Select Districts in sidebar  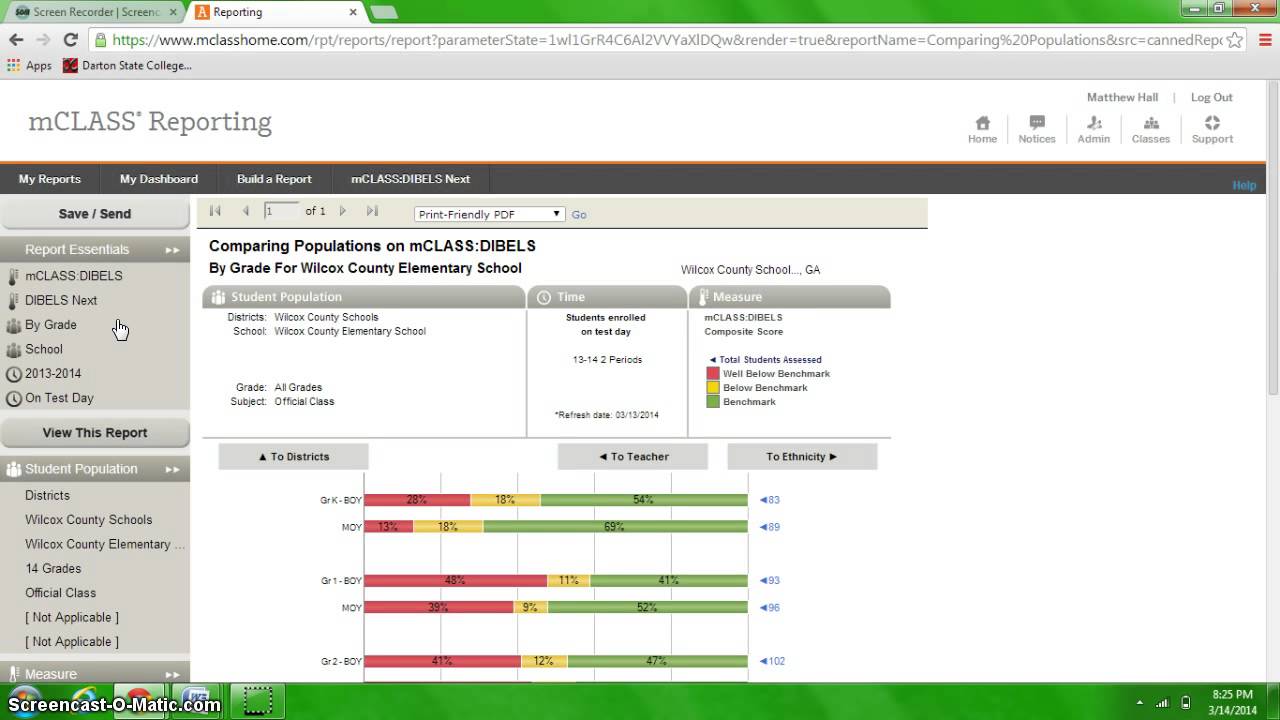tap(47, 496)
